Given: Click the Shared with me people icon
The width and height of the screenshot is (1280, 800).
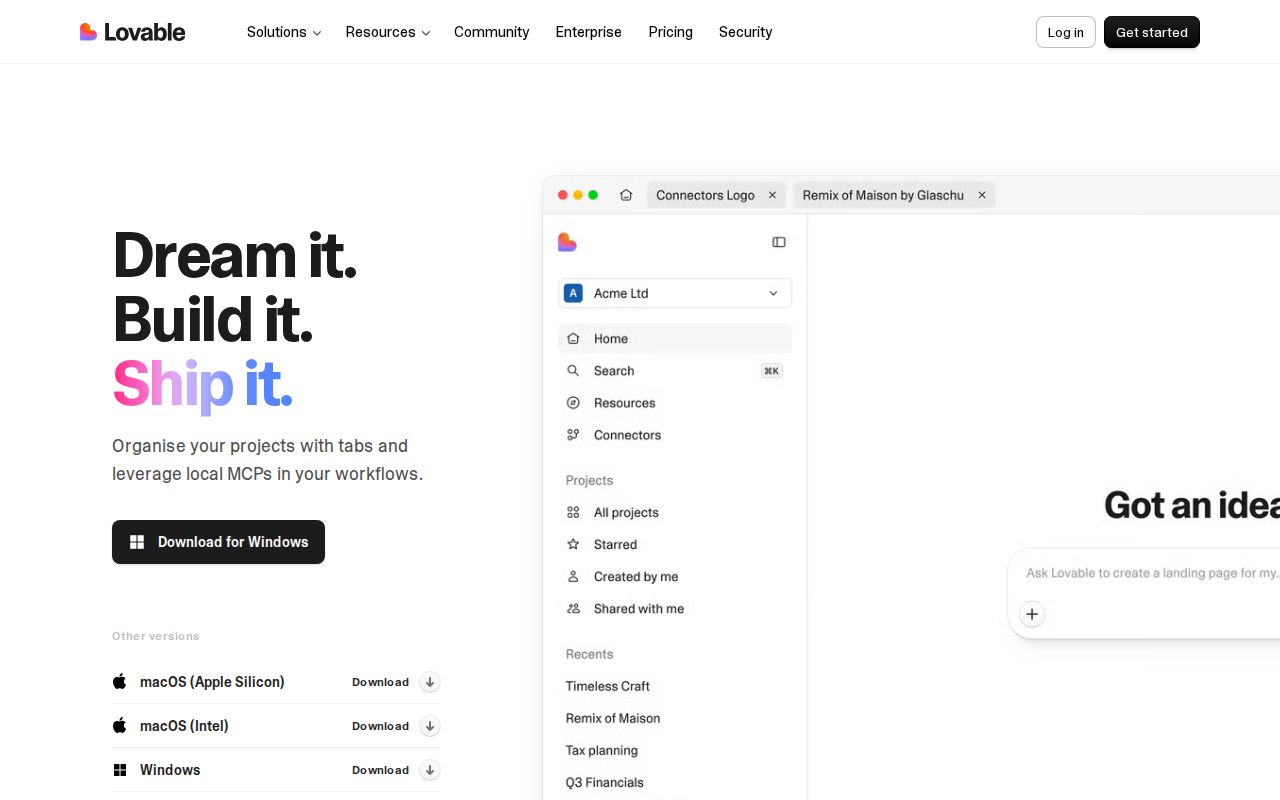Looking at the screenshot, I should click(x=573, y=609).
